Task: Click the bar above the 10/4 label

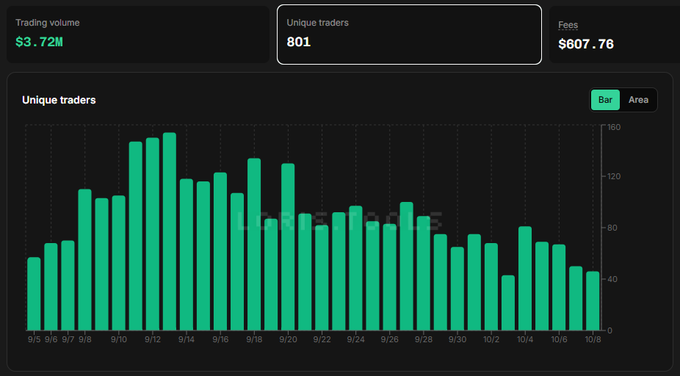Action: coord(525,278)
